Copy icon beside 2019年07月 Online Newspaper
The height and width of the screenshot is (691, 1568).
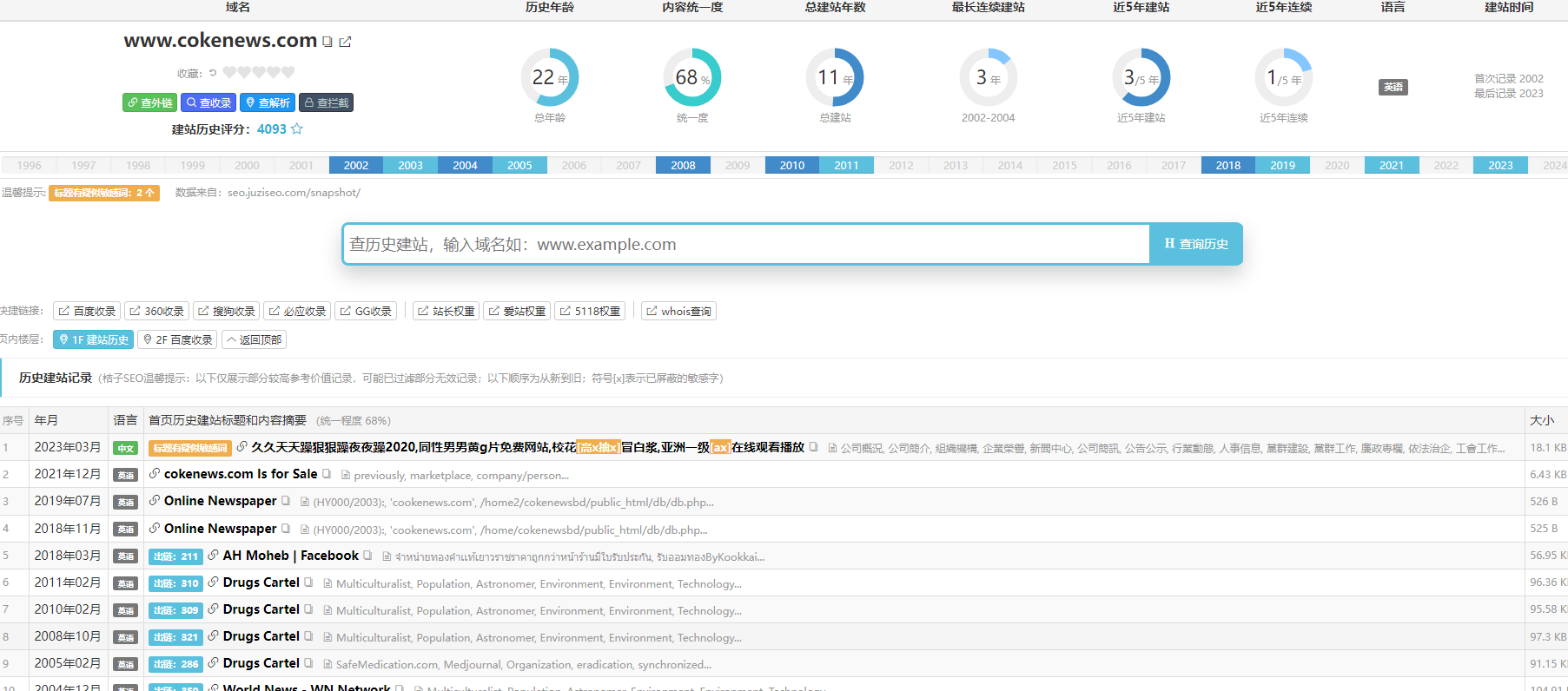point(286,501)
